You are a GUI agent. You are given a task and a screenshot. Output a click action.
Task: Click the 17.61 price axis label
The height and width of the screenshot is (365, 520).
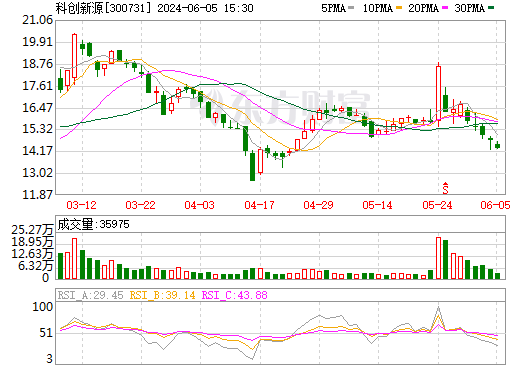pos(38,86)
